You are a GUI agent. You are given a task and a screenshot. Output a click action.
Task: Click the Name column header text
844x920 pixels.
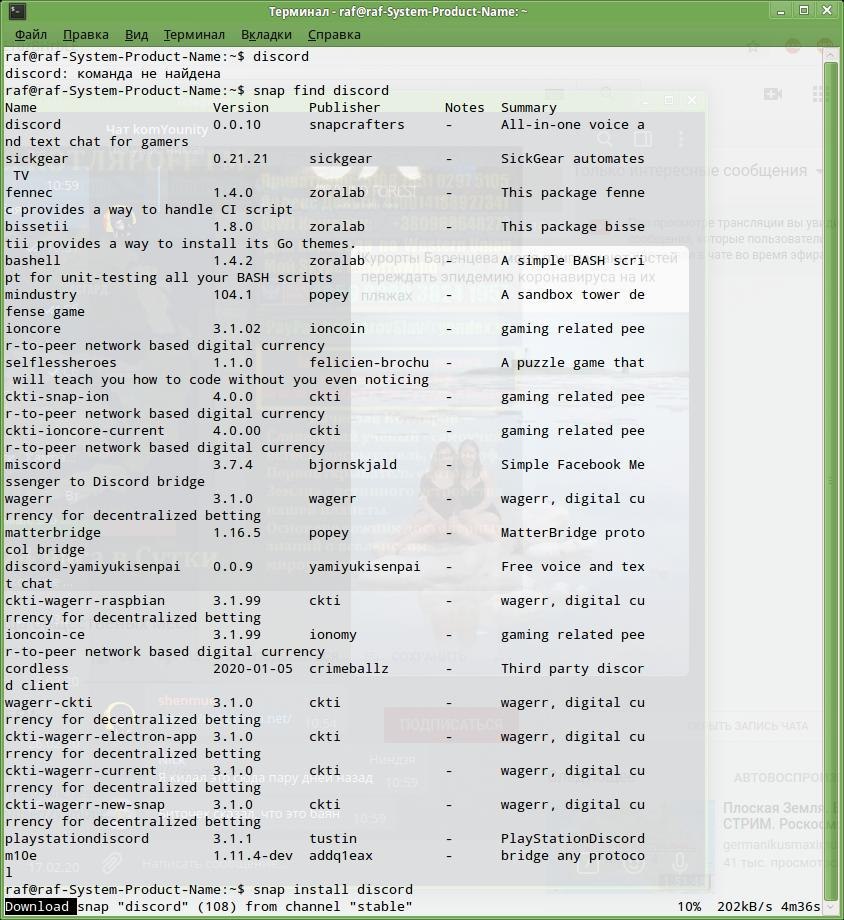coord(21,107)
